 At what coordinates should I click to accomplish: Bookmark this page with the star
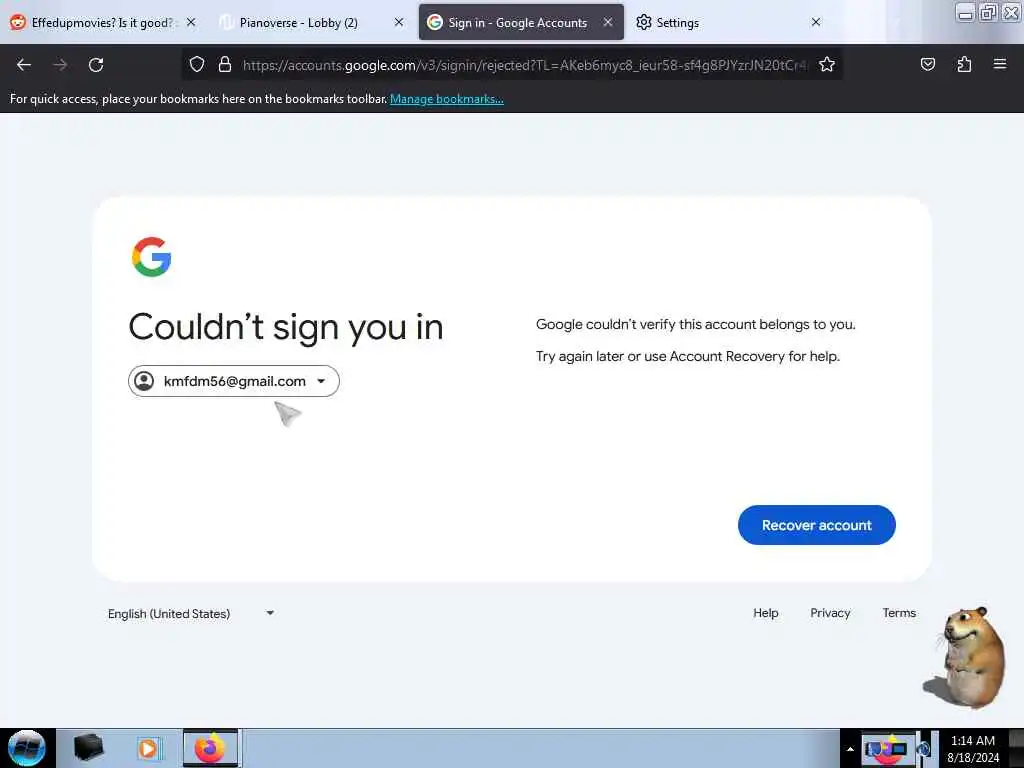[x=827, y=65]
